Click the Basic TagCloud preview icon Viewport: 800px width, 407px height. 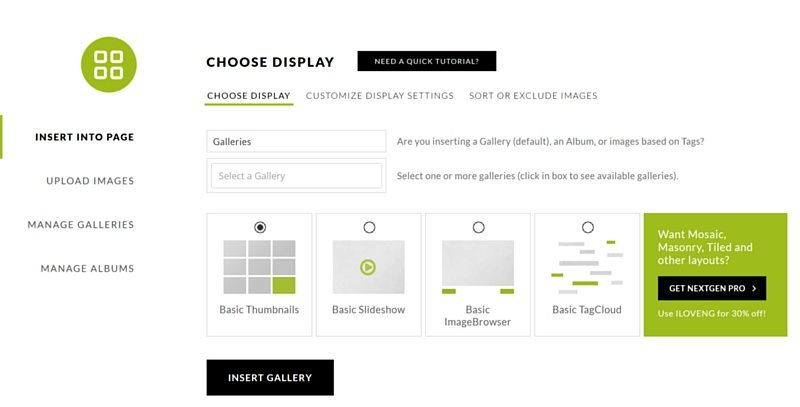(587, 267)
